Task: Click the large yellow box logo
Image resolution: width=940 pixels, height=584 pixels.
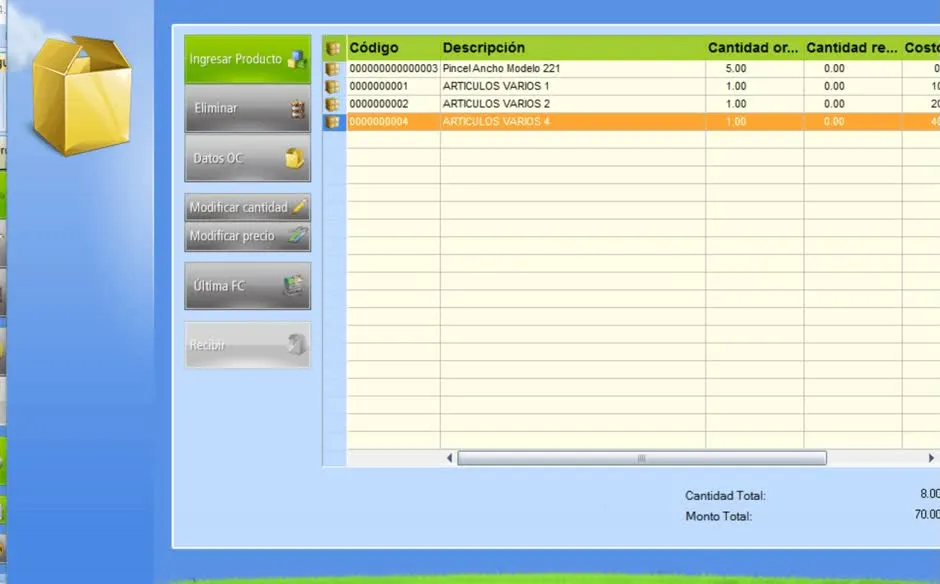Action: (x=81, y=95)
